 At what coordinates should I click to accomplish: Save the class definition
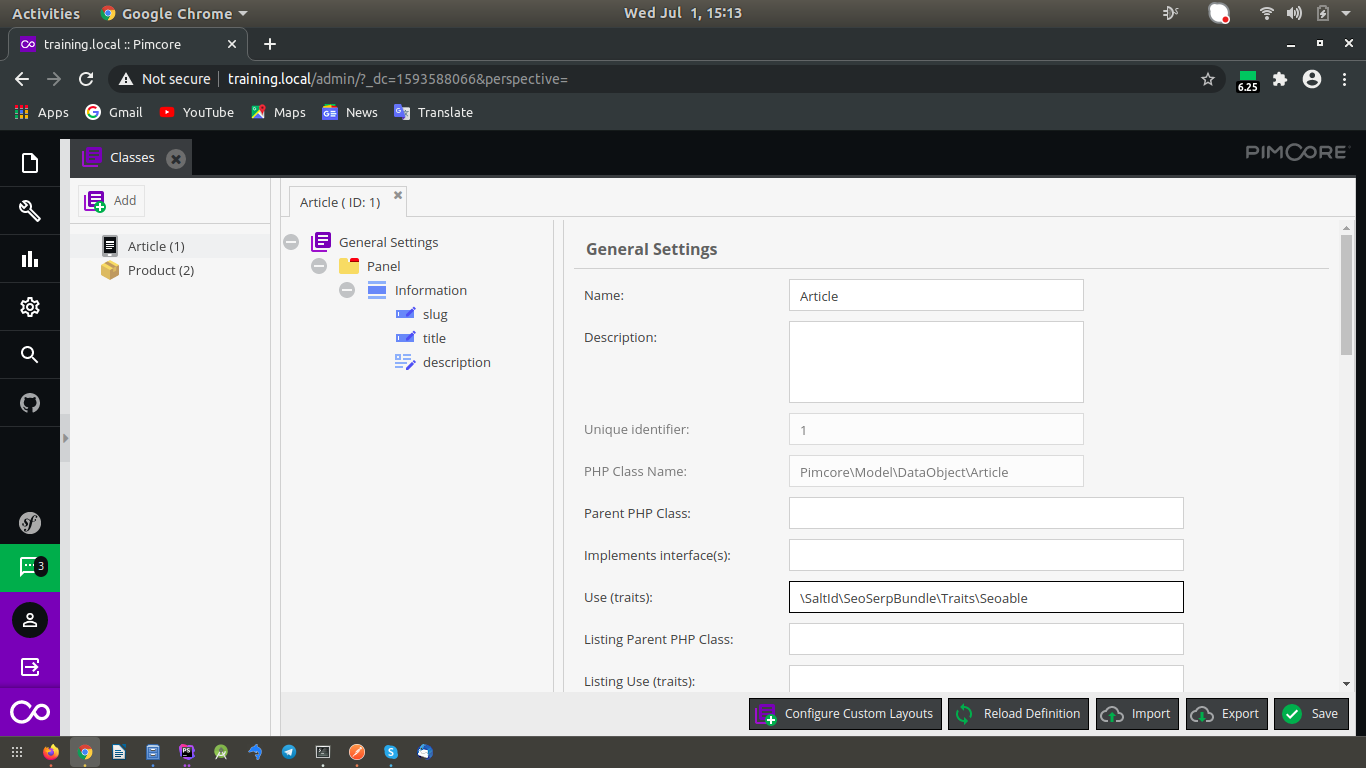coord(1311,714)
